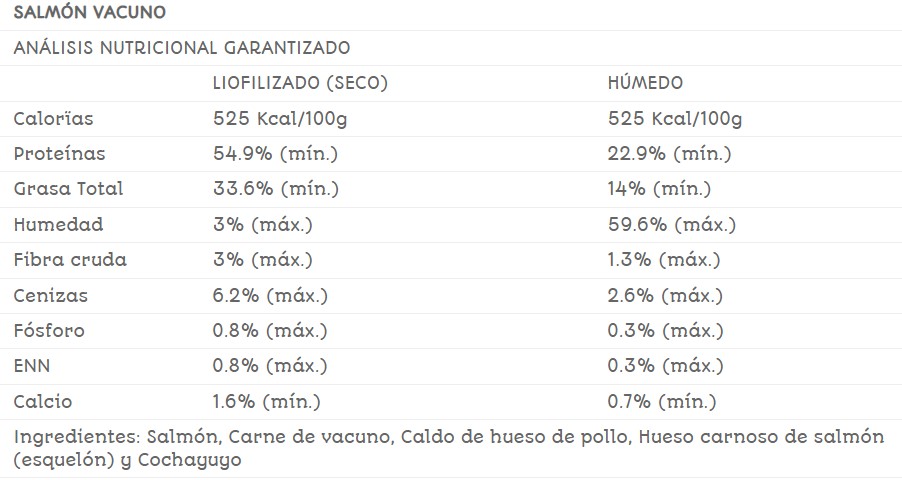902x480 pixels.
Task: Select the Humedad row label
Action: click(58, 225)
